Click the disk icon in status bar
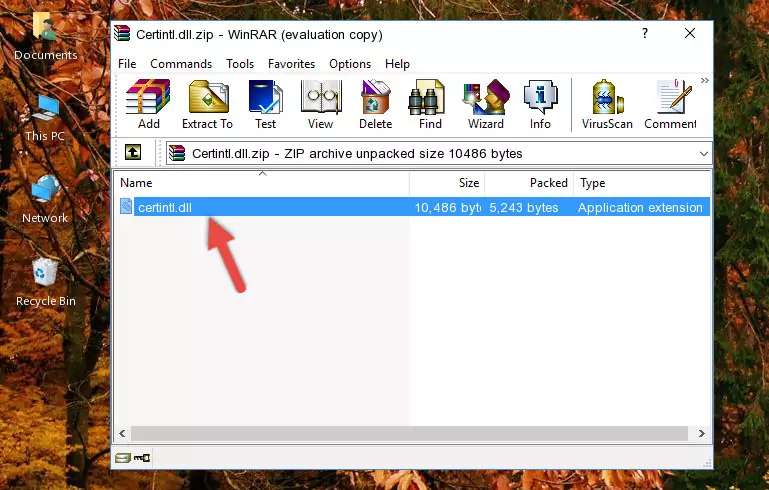The image size is (769, 490). pyautogui.click(x=123, y=458)
